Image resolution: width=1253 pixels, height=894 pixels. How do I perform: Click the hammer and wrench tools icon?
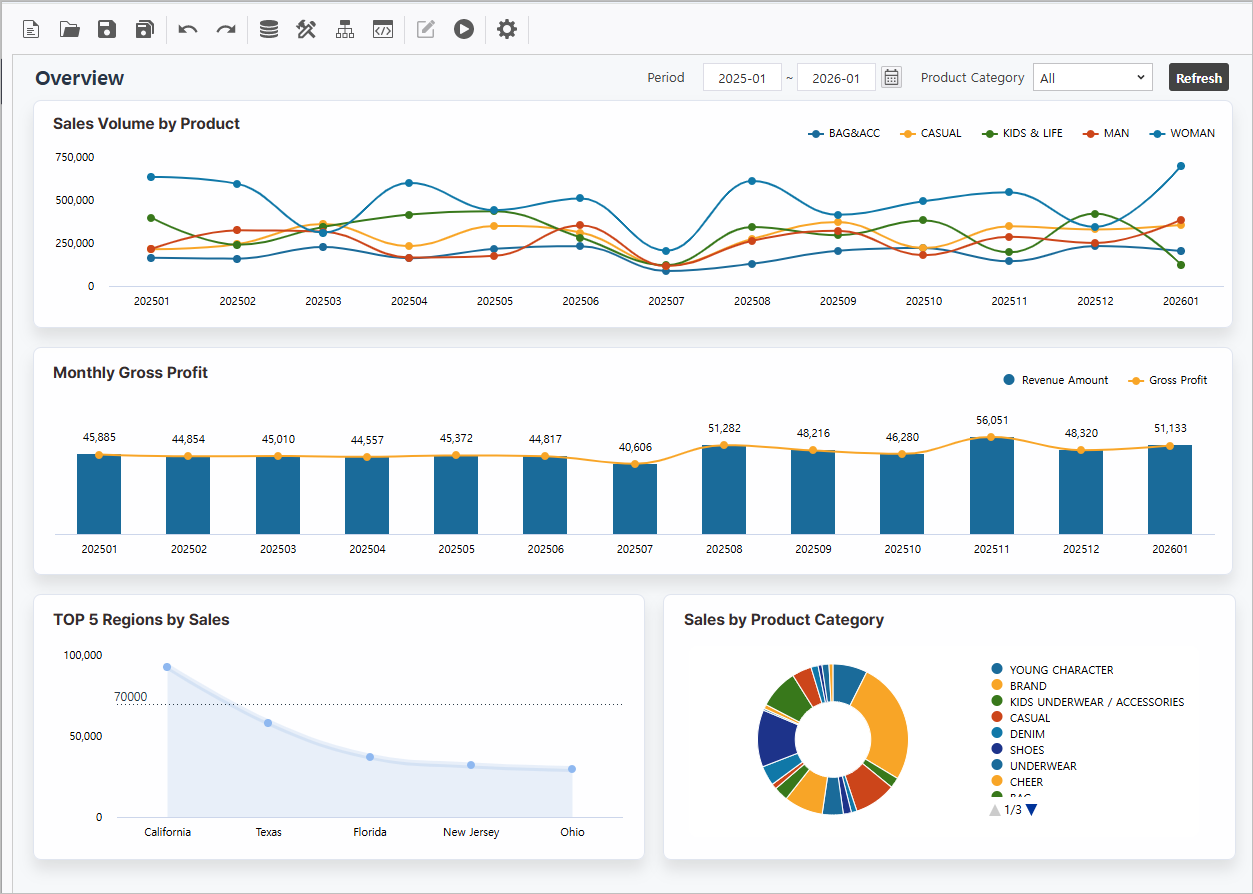[306, 29]
